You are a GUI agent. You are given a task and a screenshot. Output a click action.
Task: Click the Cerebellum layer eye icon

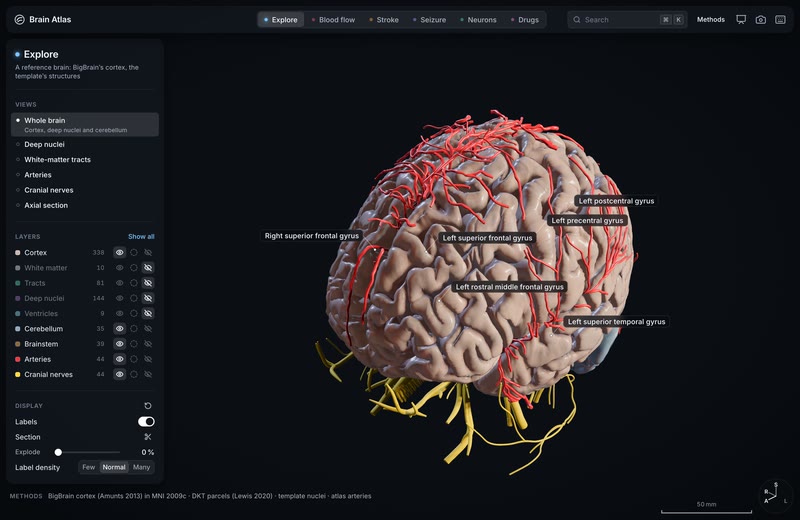[x=119, y=329]
